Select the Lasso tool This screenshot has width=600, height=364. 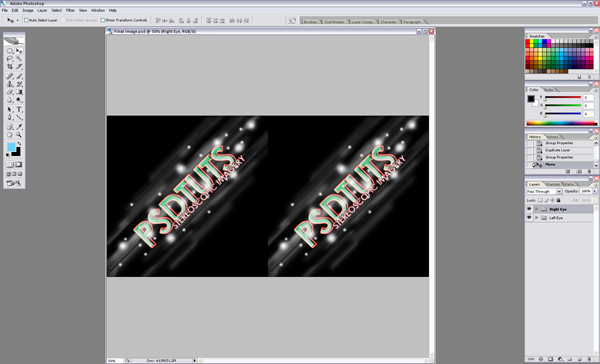click(x=10, y=59)
